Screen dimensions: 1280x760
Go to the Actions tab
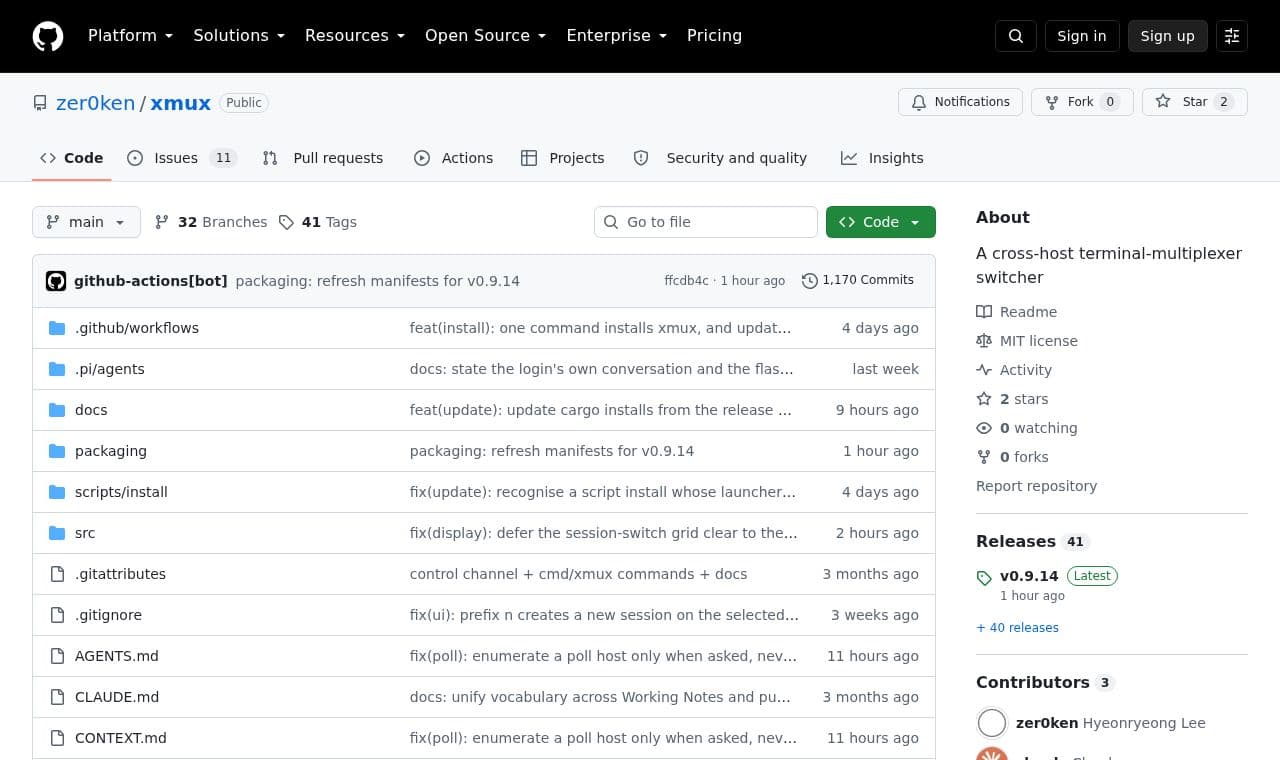pyautogui.click(x=453, y=158)
